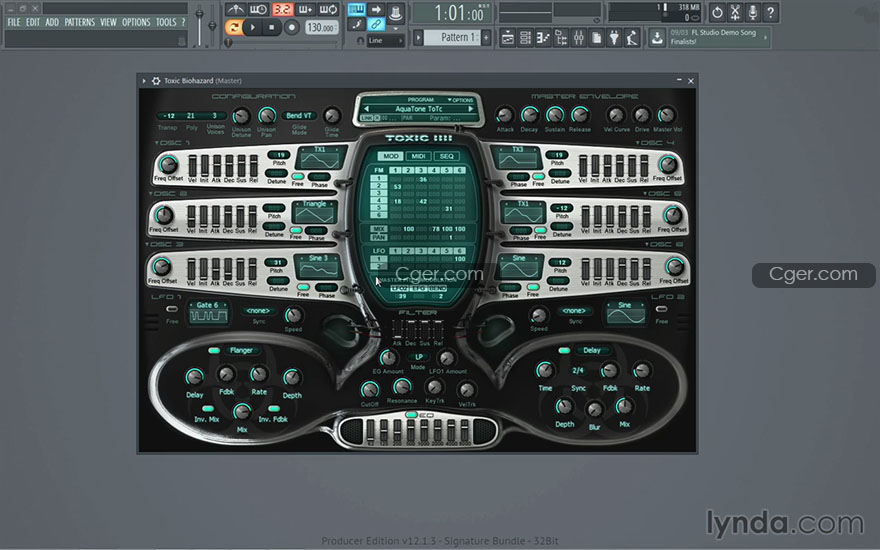Select the MOD tab
Image resolution: width=880 pixels, height=550 pixels.
point(391,156)
